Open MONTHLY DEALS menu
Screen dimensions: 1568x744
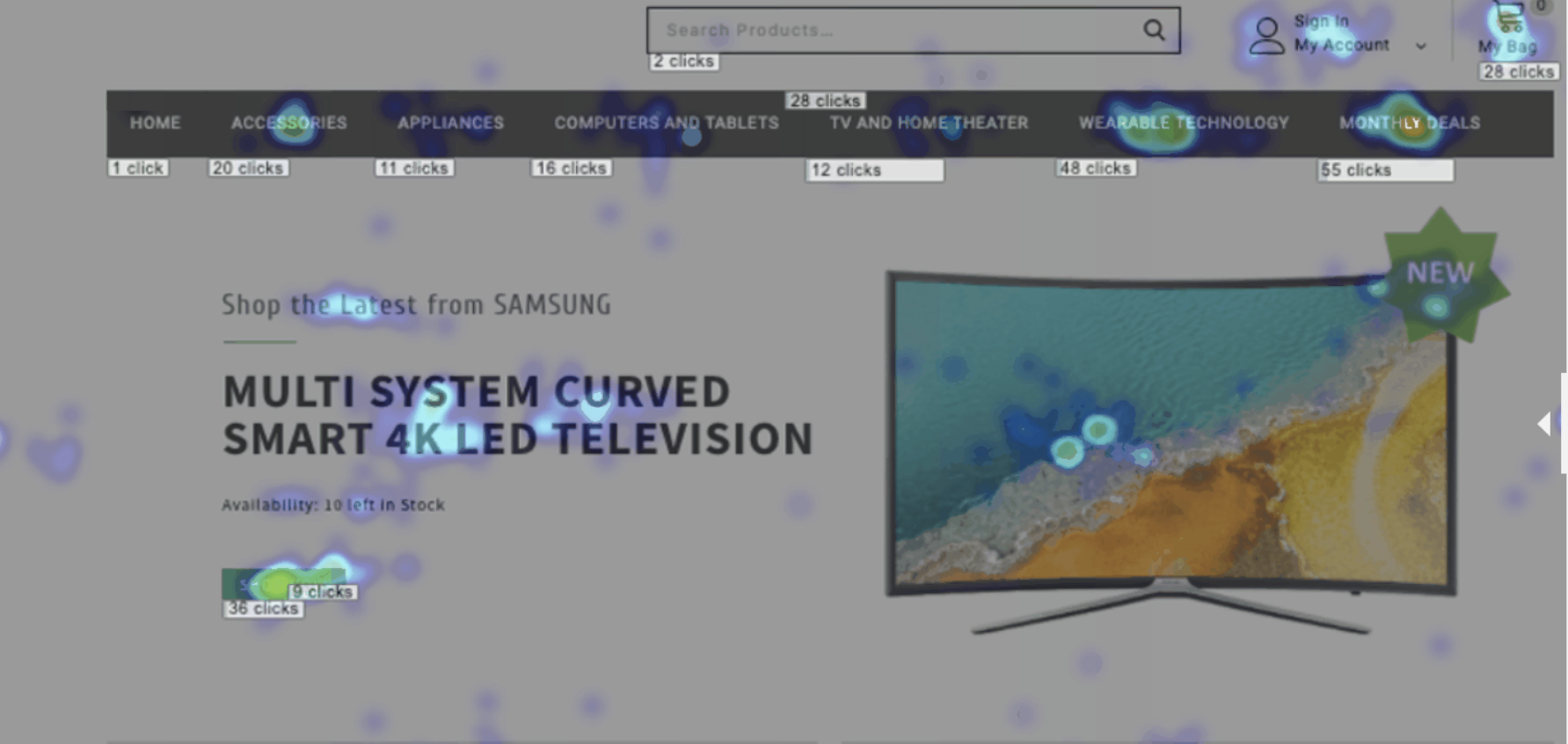pyautogui.click(x=1410, y=123)
